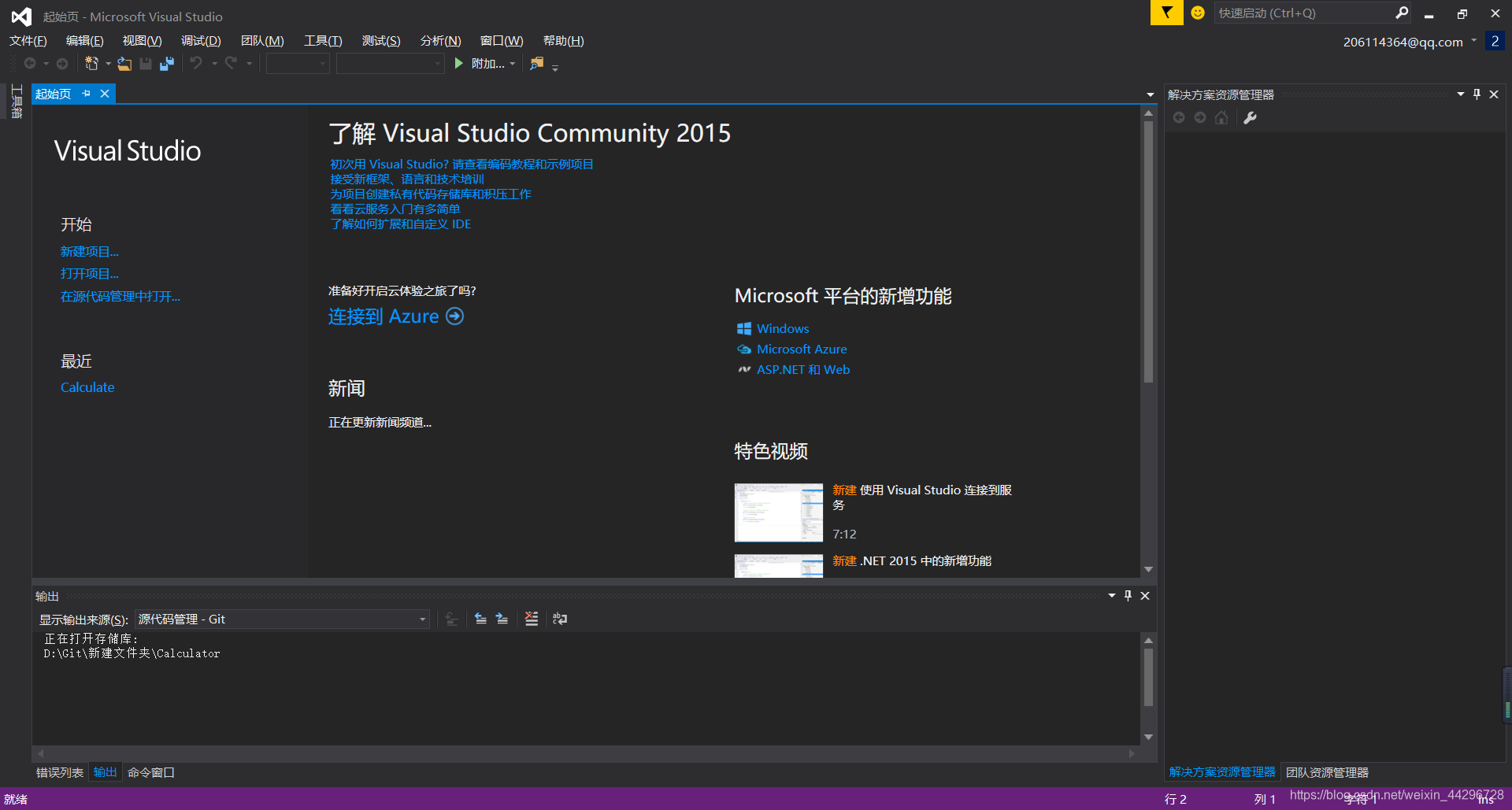The image size is (1512, 810).
Task: Open the 工具箱 side tab
Action: tap(16, 102)
